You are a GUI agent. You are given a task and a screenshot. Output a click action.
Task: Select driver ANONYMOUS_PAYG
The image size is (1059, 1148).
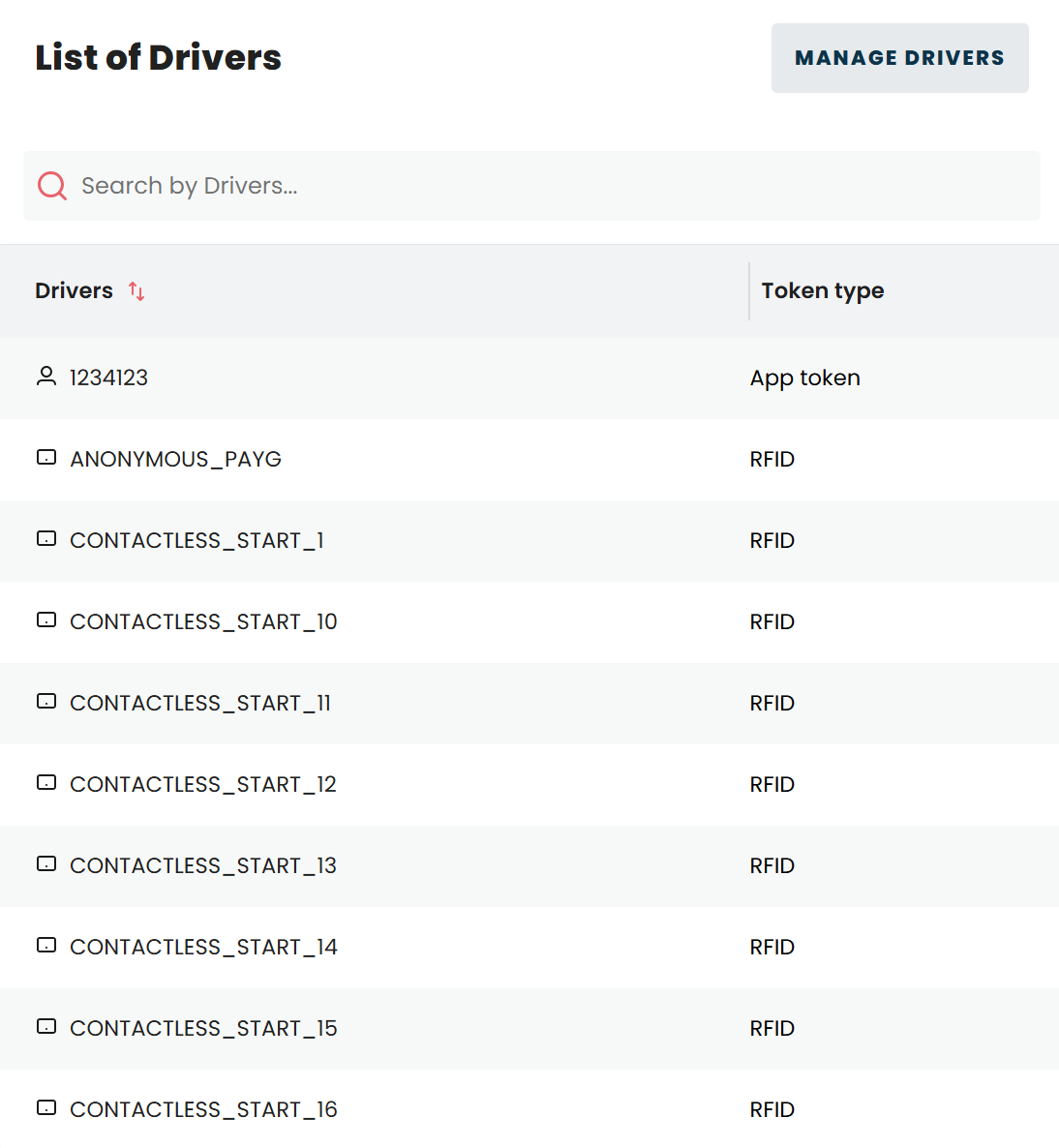click(x=175, y=459)
